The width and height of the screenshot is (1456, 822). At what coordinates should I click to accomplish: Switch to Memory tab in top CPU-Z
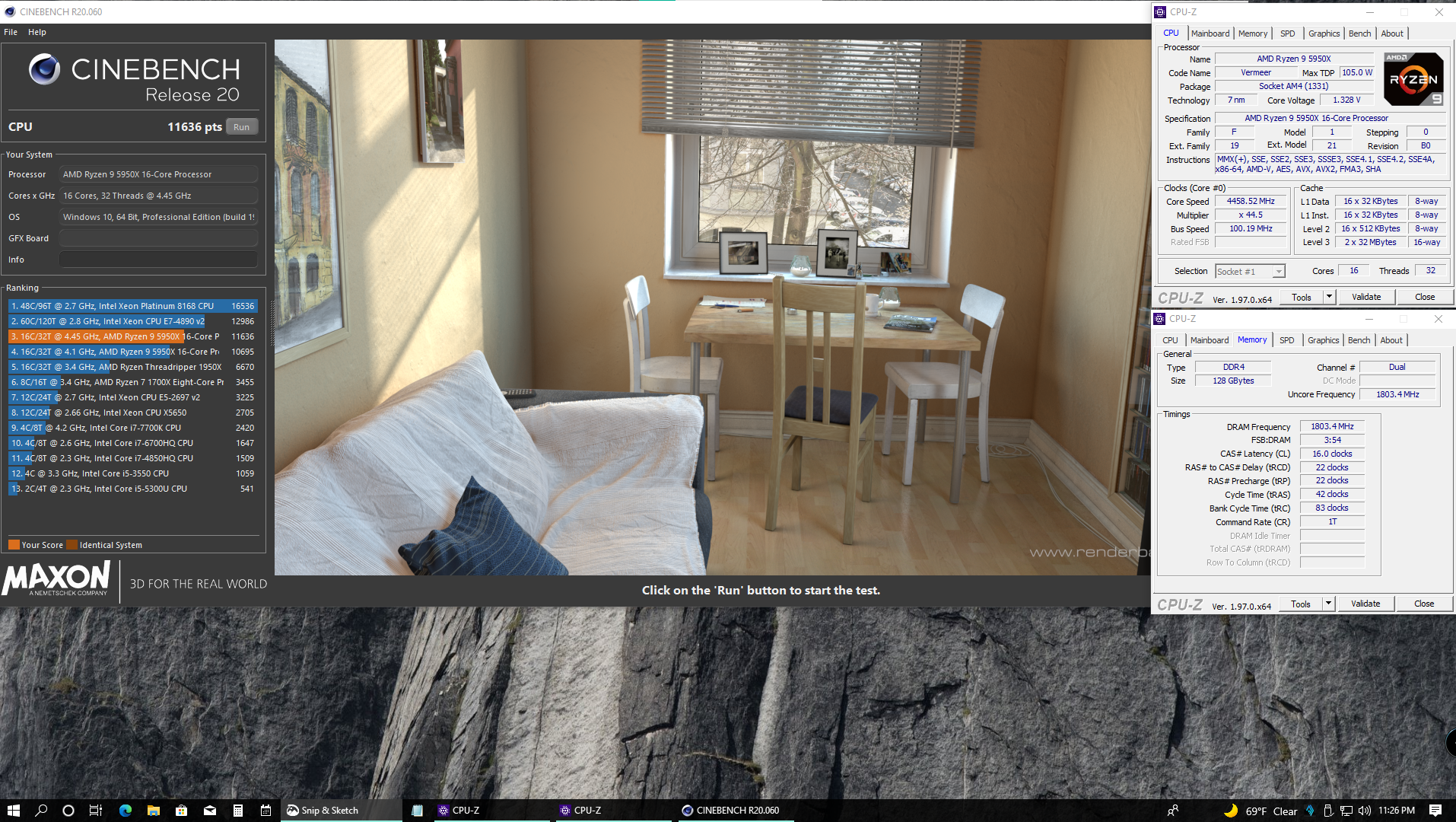[x=1253, y=33]
